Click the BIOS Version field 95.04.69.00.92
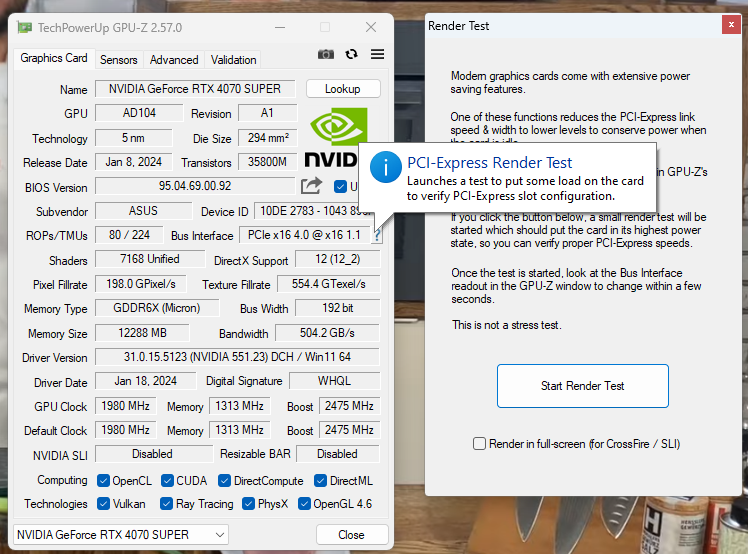This screenshot has width=748, height=554. [x=195, y=186]
